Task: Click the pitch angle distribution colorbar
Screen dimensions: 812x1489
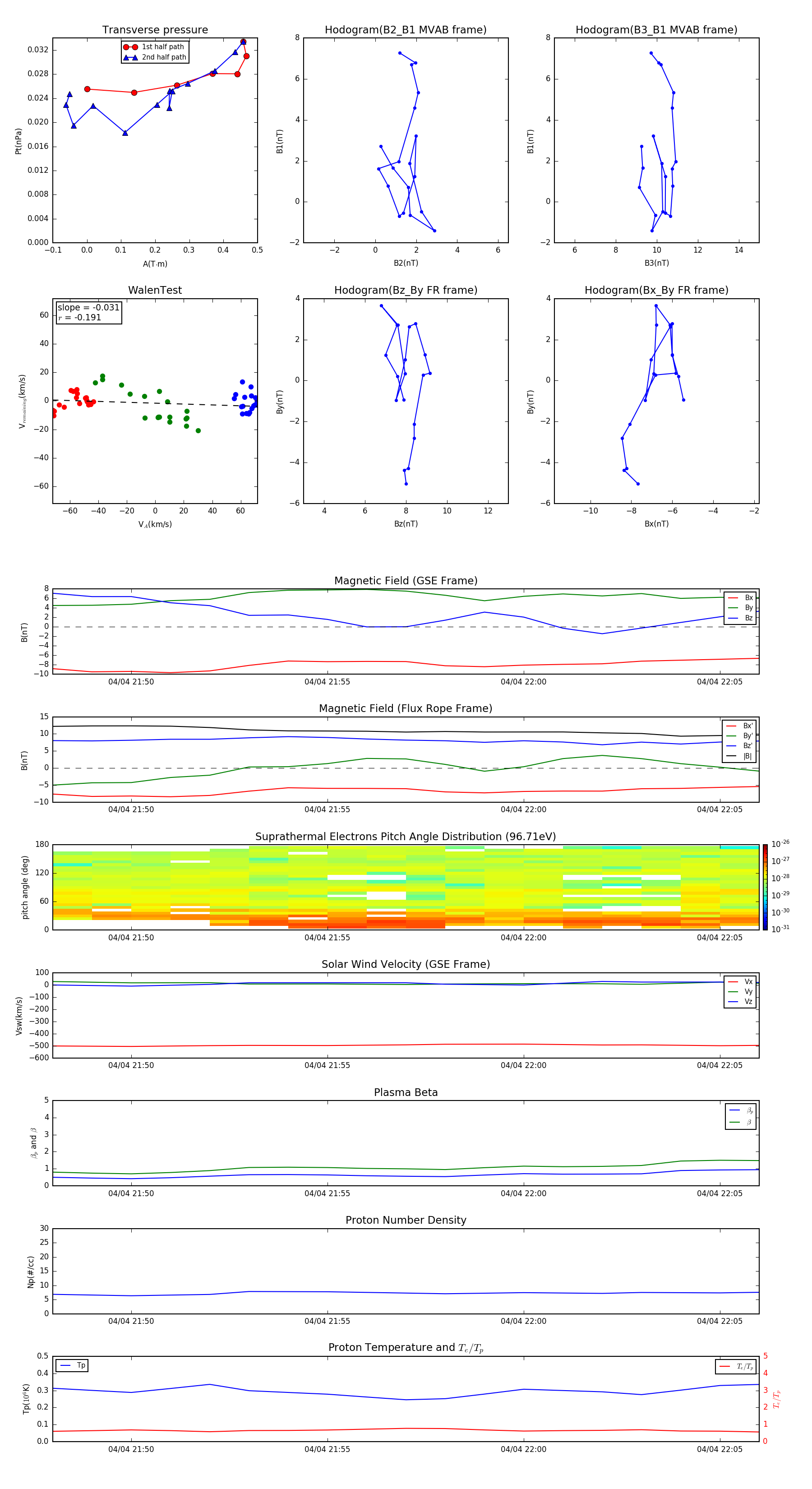Action: coord(765,887)
